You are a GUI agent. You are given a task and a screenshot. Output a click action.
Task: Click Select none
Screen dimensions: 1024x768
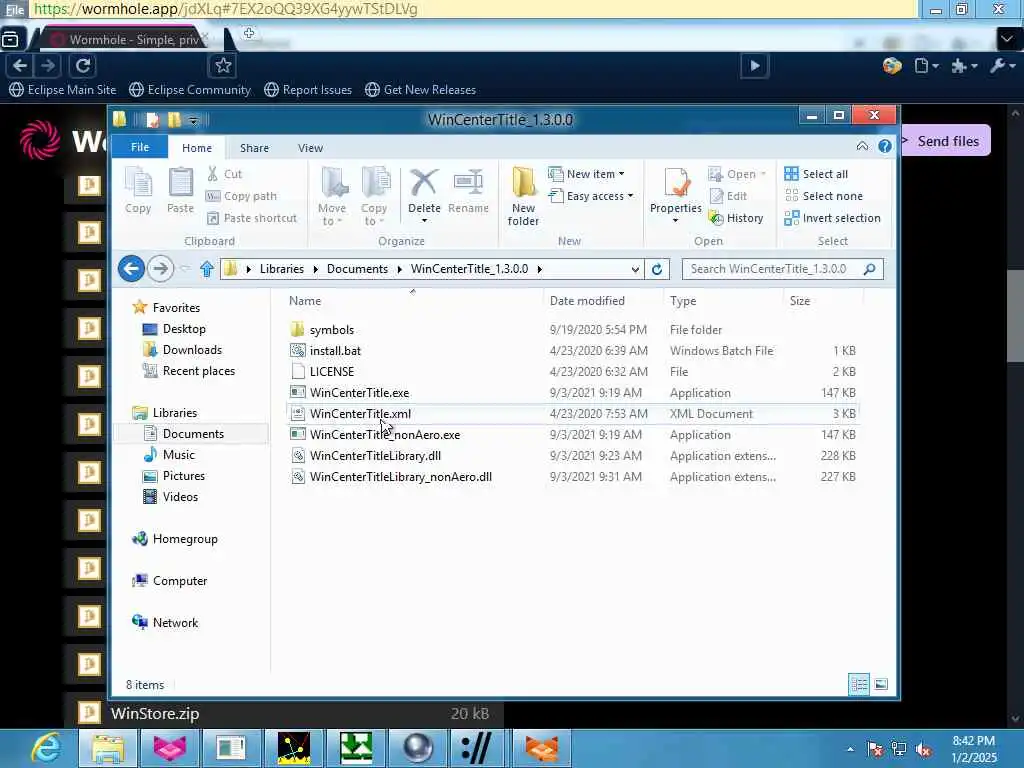point(824,196)
